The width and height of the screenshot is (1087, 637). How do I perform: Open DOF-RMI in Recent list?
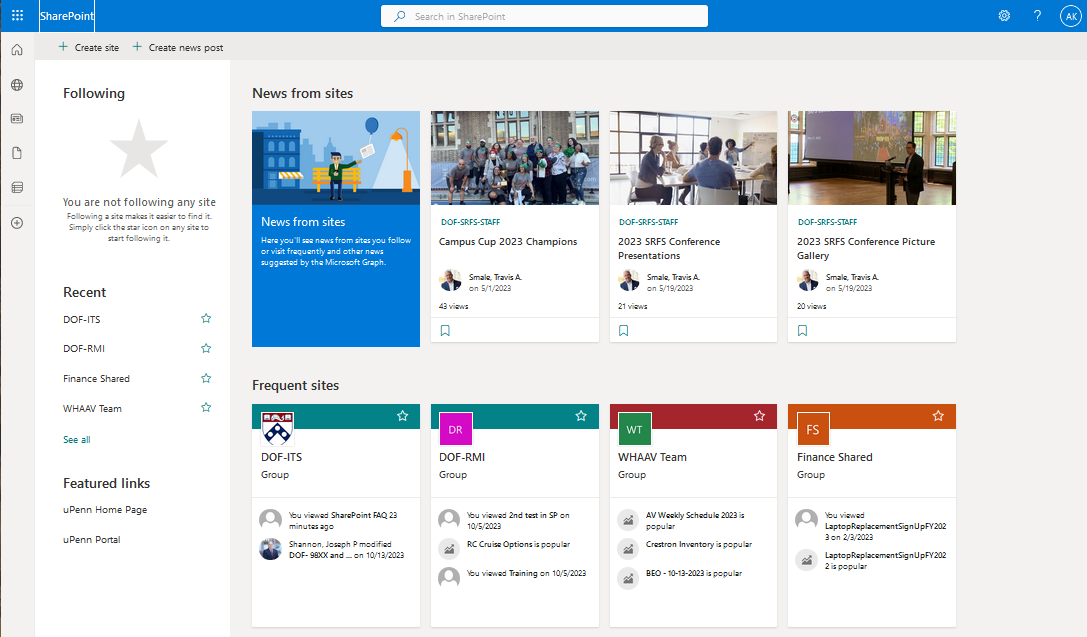pyautogui.click(x=84, y=349)
